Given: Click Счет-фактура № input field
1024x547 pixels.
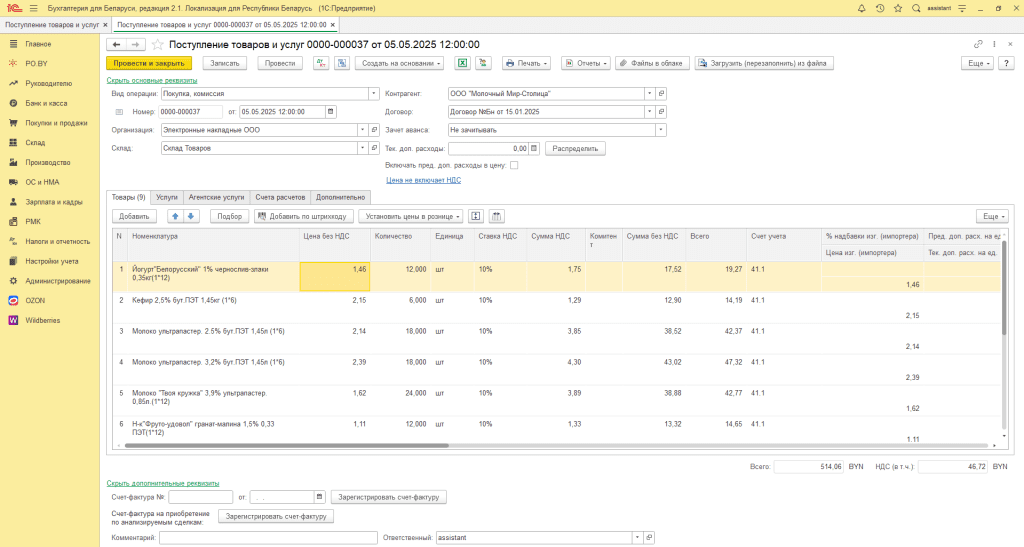Looking at the screenshot, I should [x=200, y=497].
